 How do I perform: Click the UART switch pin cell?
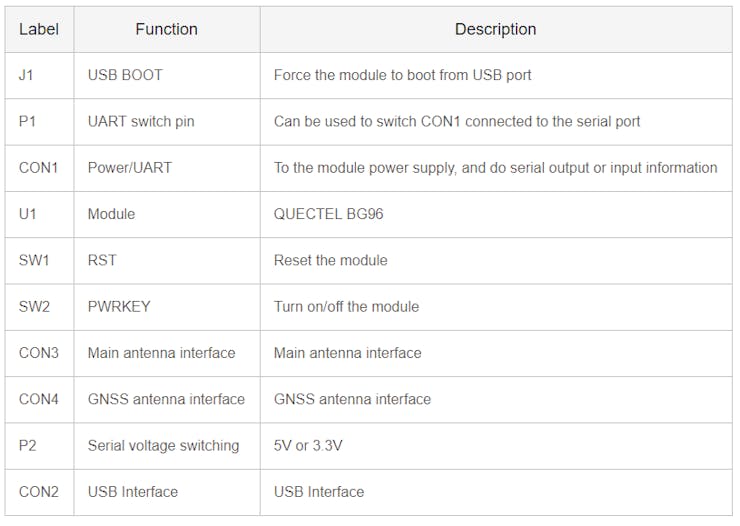pyautogui.click(x=167, y=122)
